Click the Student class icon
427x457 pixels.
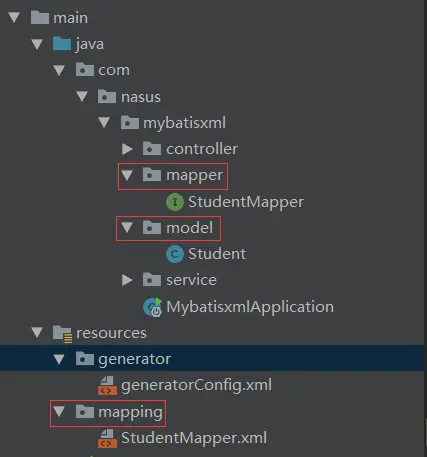pyautogui.click(x=175, y=254)
